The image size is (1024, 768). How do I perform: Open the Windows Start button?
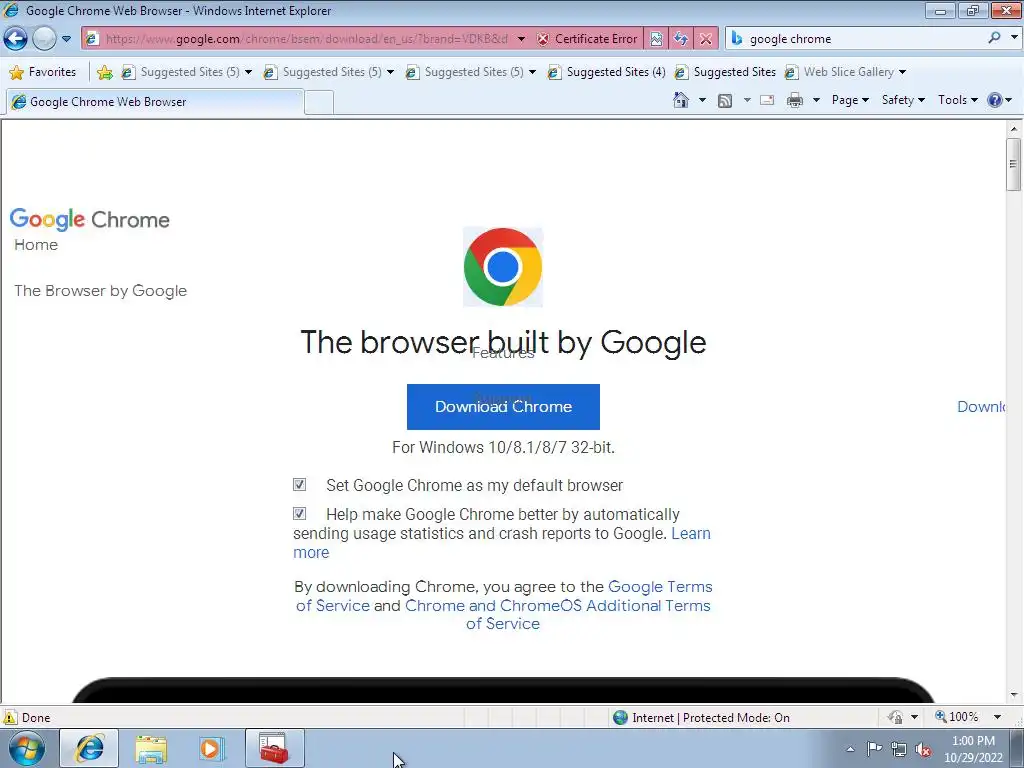click(x=27, y=748)
